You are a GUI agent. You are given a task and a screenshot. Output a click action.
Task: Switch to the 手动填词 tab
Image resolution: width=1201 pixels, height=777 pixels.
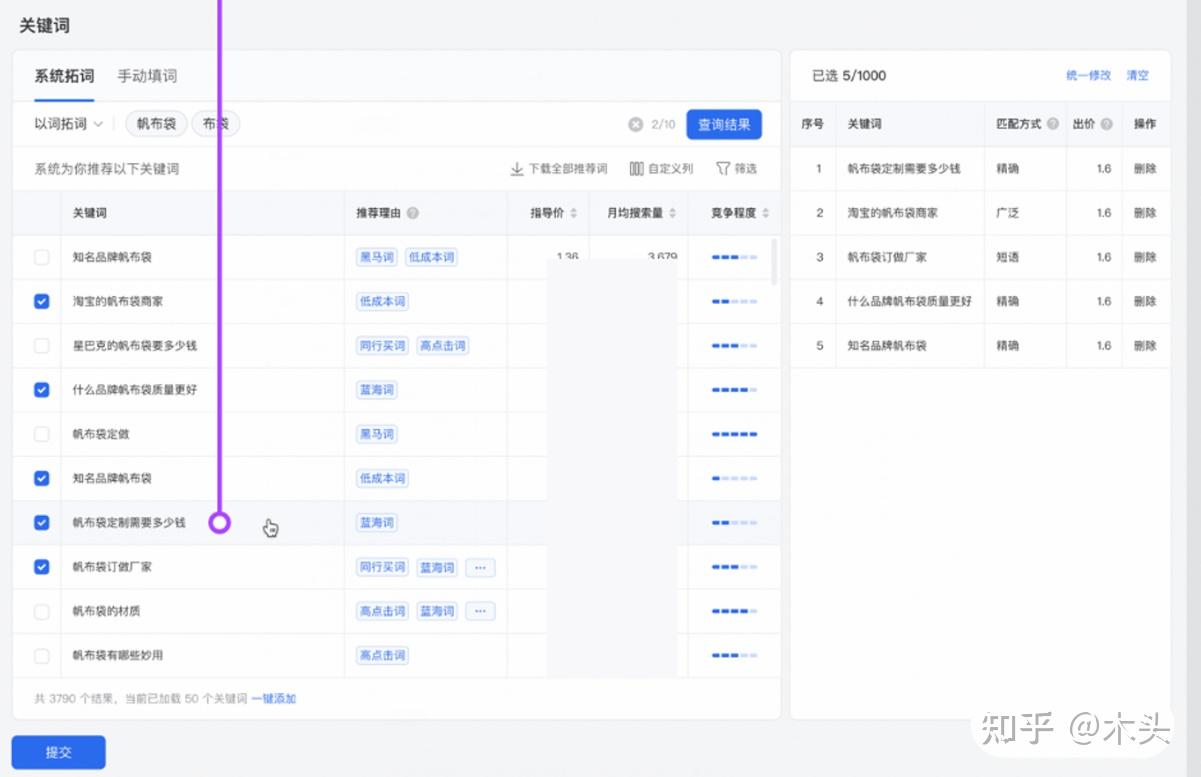[147, 76]
